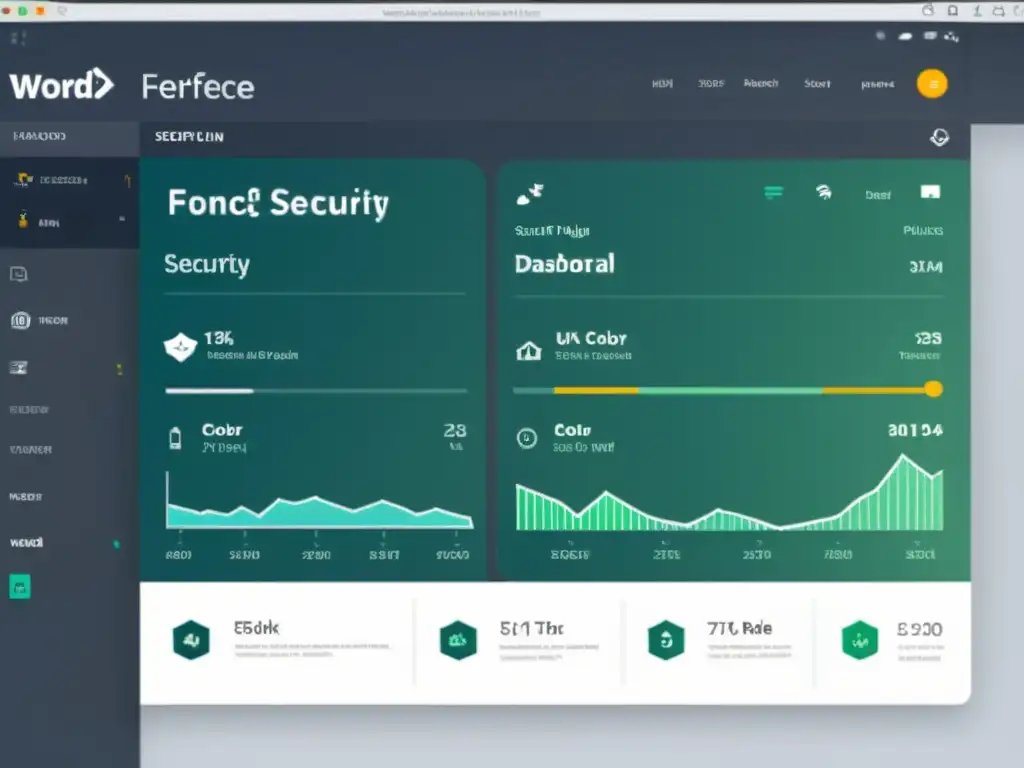
Task: Click the hexagon icon beside 7TL Rde
Action: click(665, 640)
